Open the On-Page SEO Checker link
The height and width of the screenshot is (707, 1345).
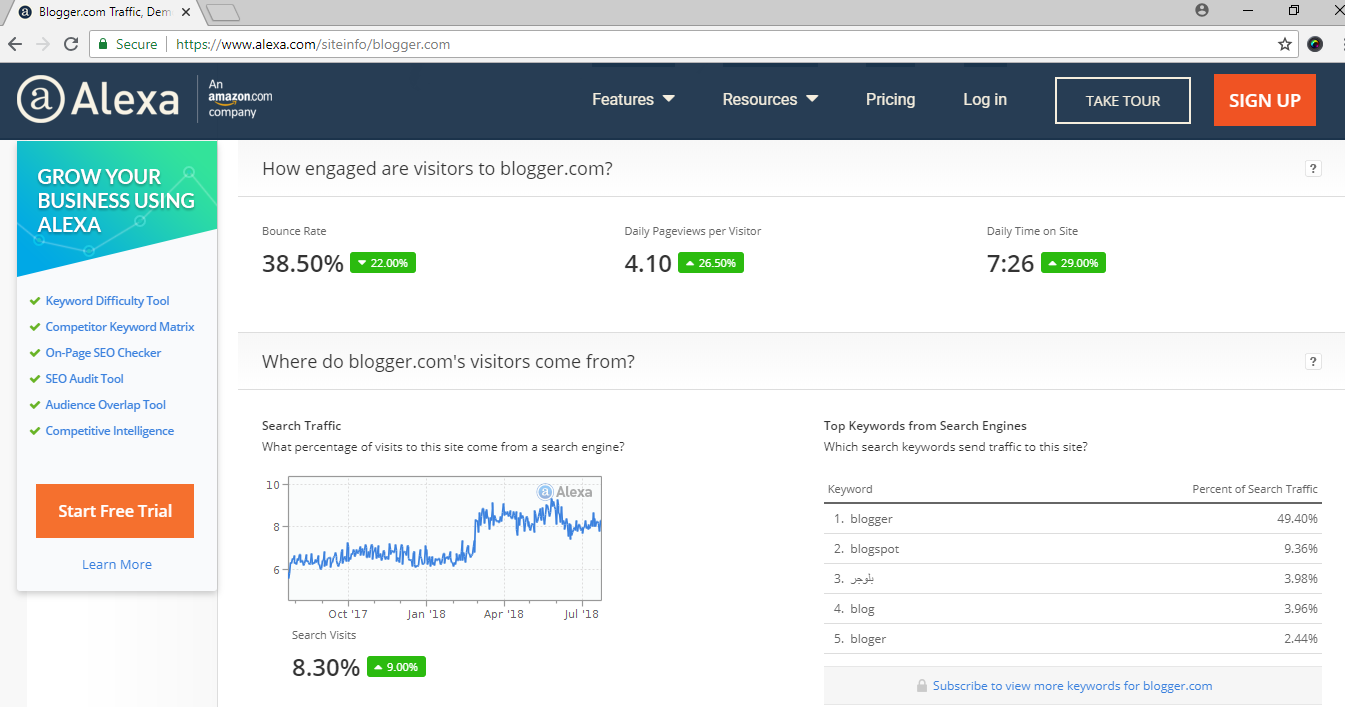(x=103, y=353)
